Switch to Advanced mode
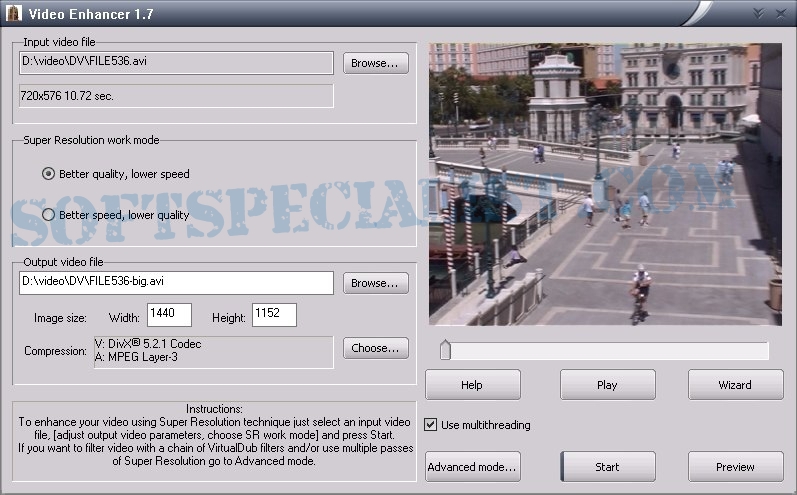This screenshot has height=495, width=797. [472, 467]
